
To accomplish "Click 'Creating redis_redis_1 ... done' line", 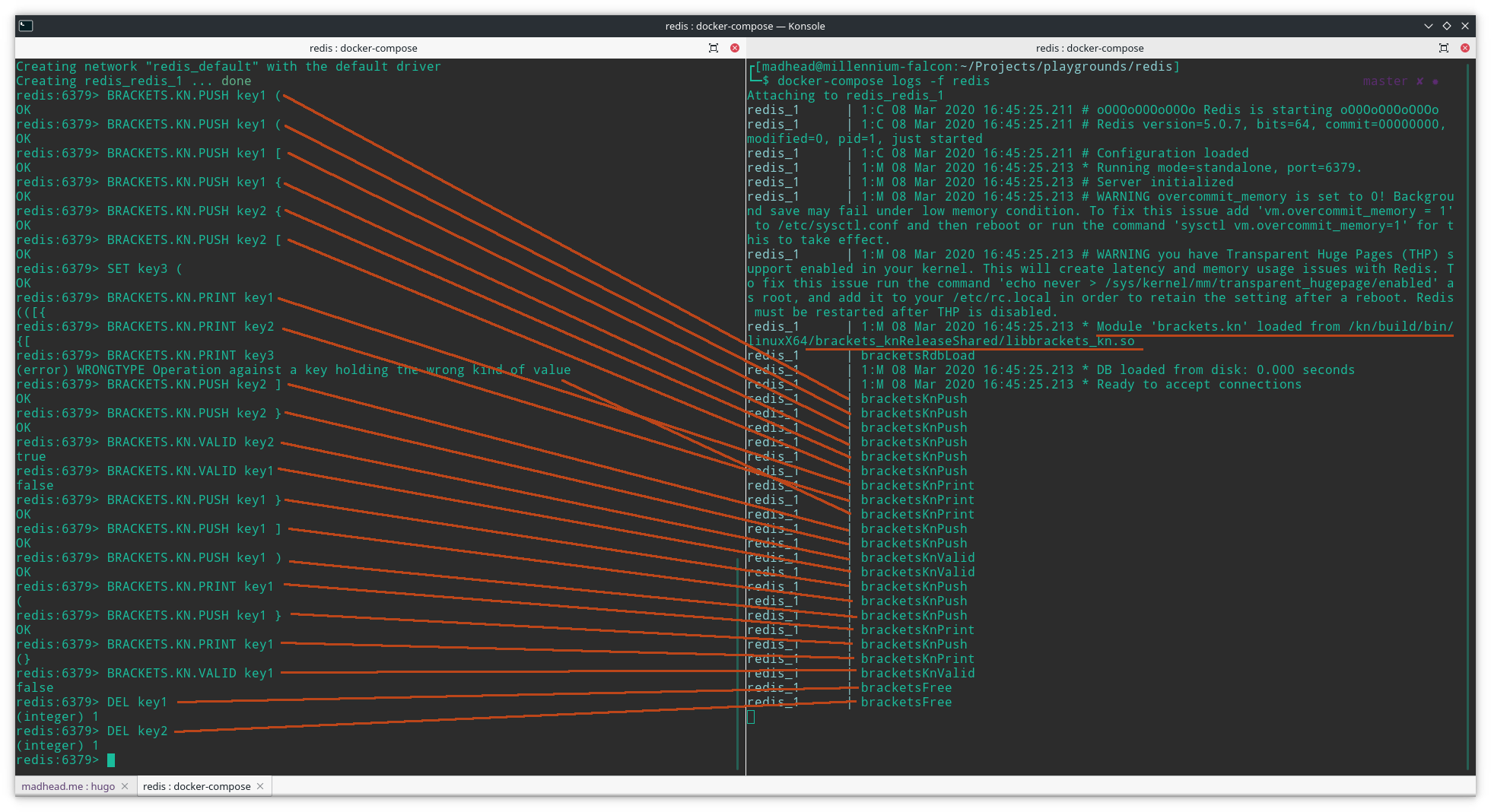I will (134, 81).
